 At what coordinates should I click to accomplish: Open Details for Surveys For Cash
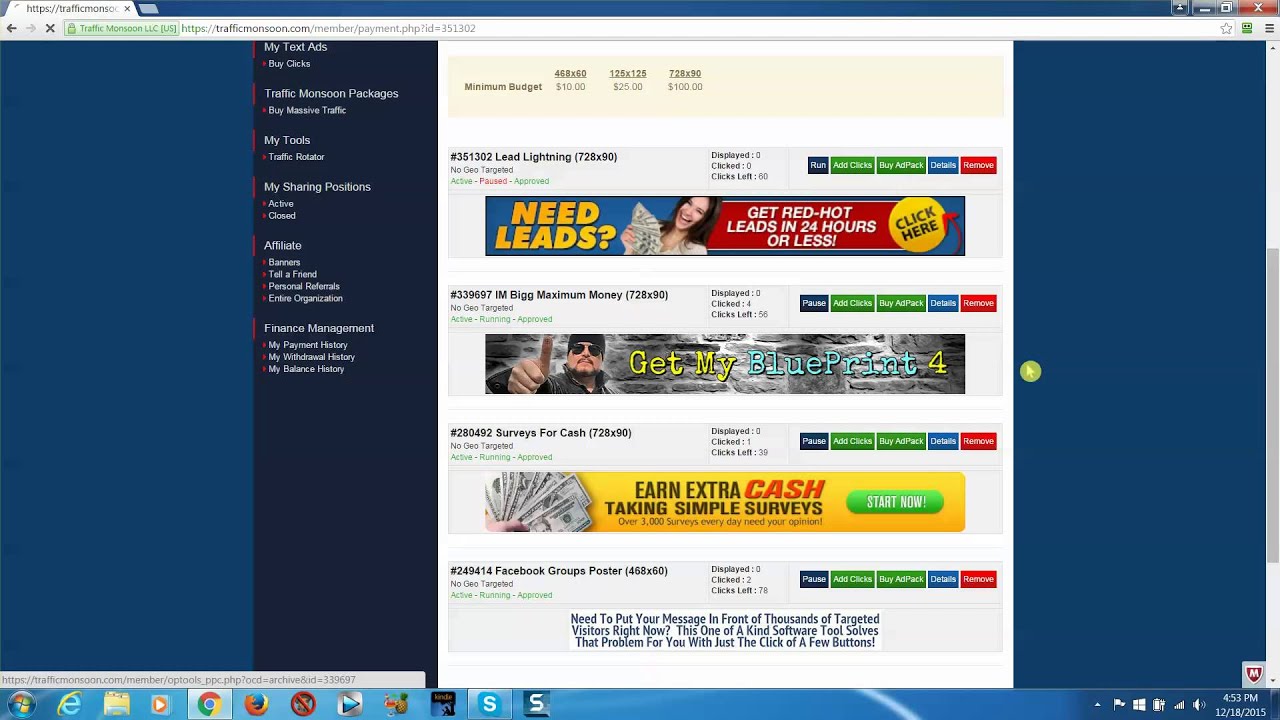943,441
